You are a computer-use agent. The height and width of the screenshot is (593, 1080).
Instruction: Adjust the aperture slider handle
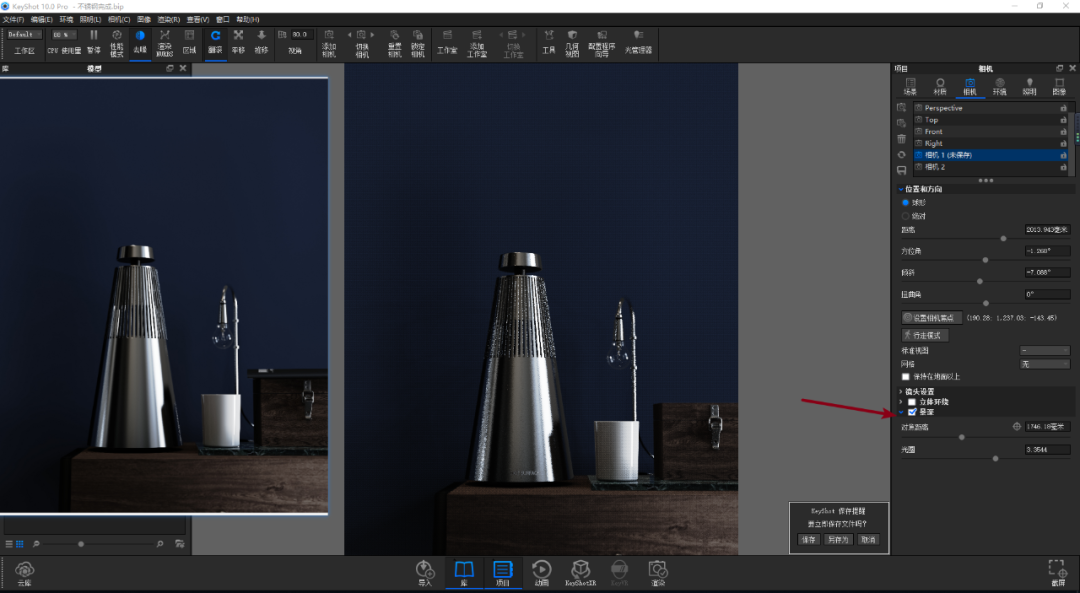tap(995, 458)
